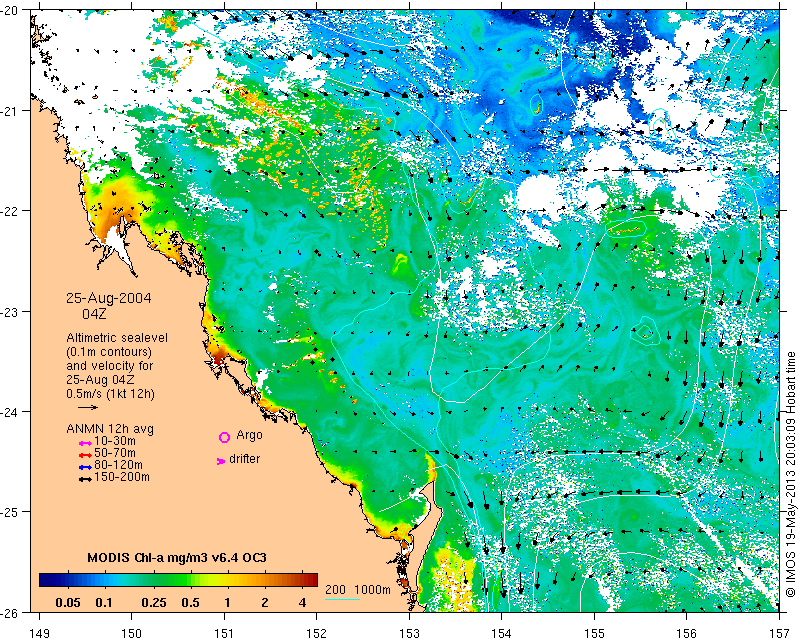Image resolution: width=800 pixels, height=640 pixels.
Task: Click the 0.25 colorbar tick value
Action: (x=154, y=603)
